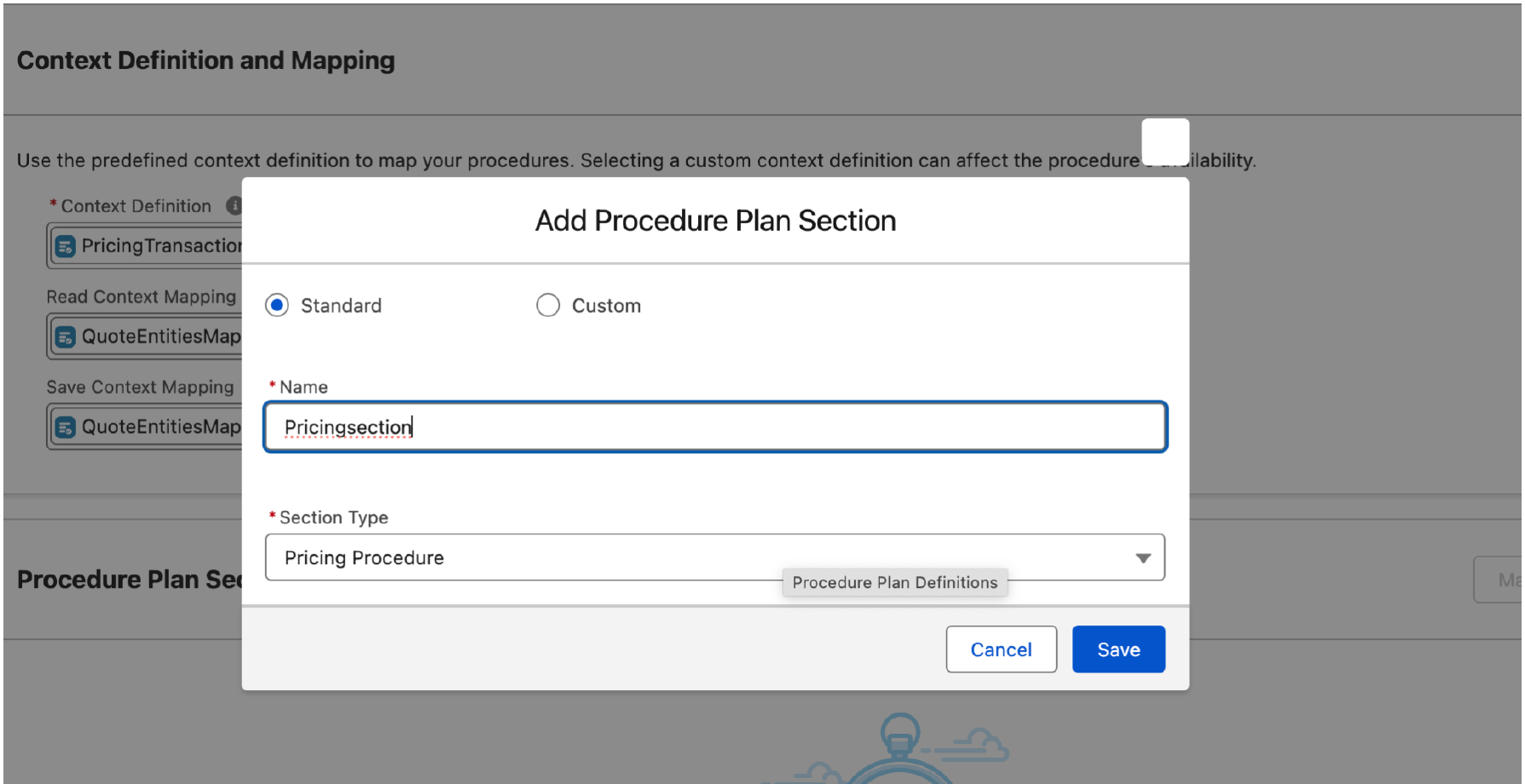Close the Add Procedure Plan Section dialog

(1164, 141)
